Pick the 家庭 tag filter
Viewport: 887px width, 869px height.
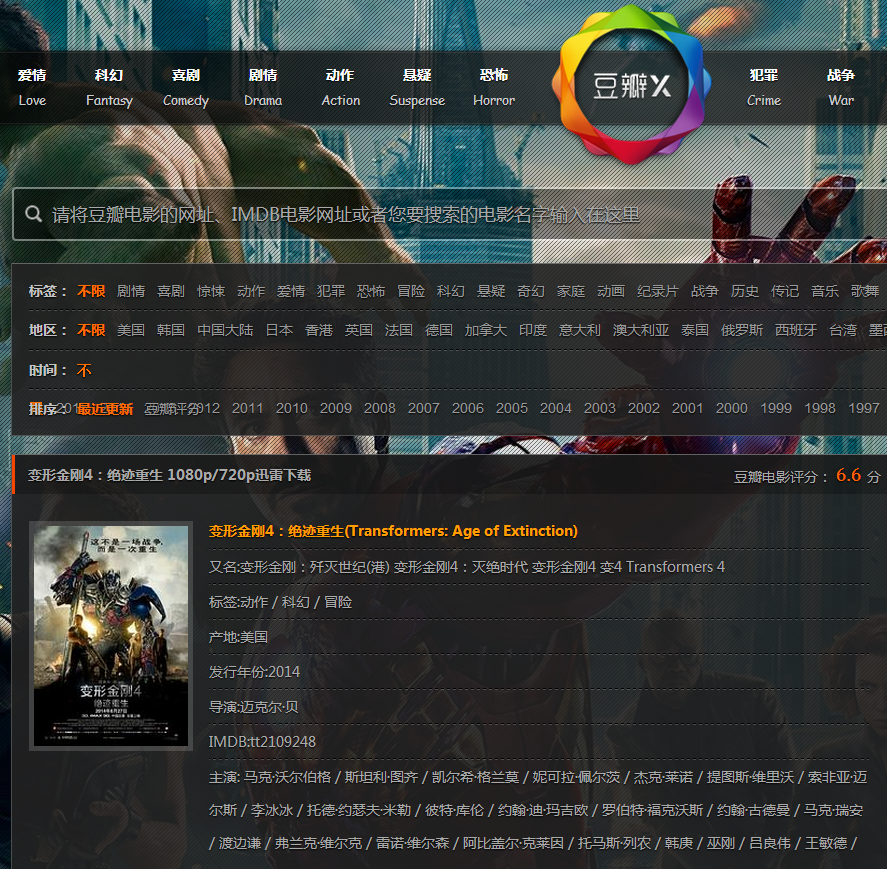(571, 291)
